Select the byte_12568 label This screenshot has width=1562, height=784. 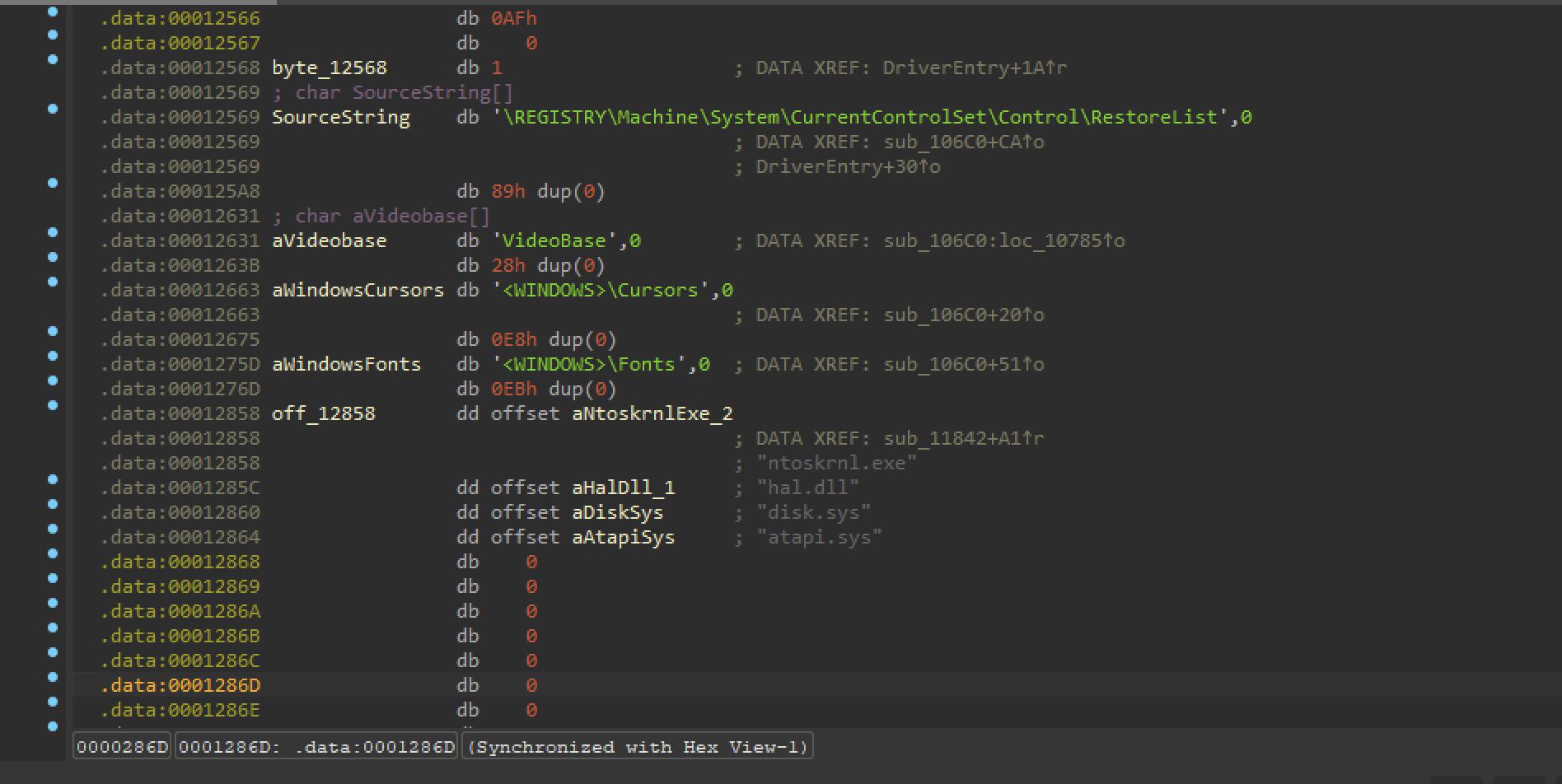(x=329, y=68)
